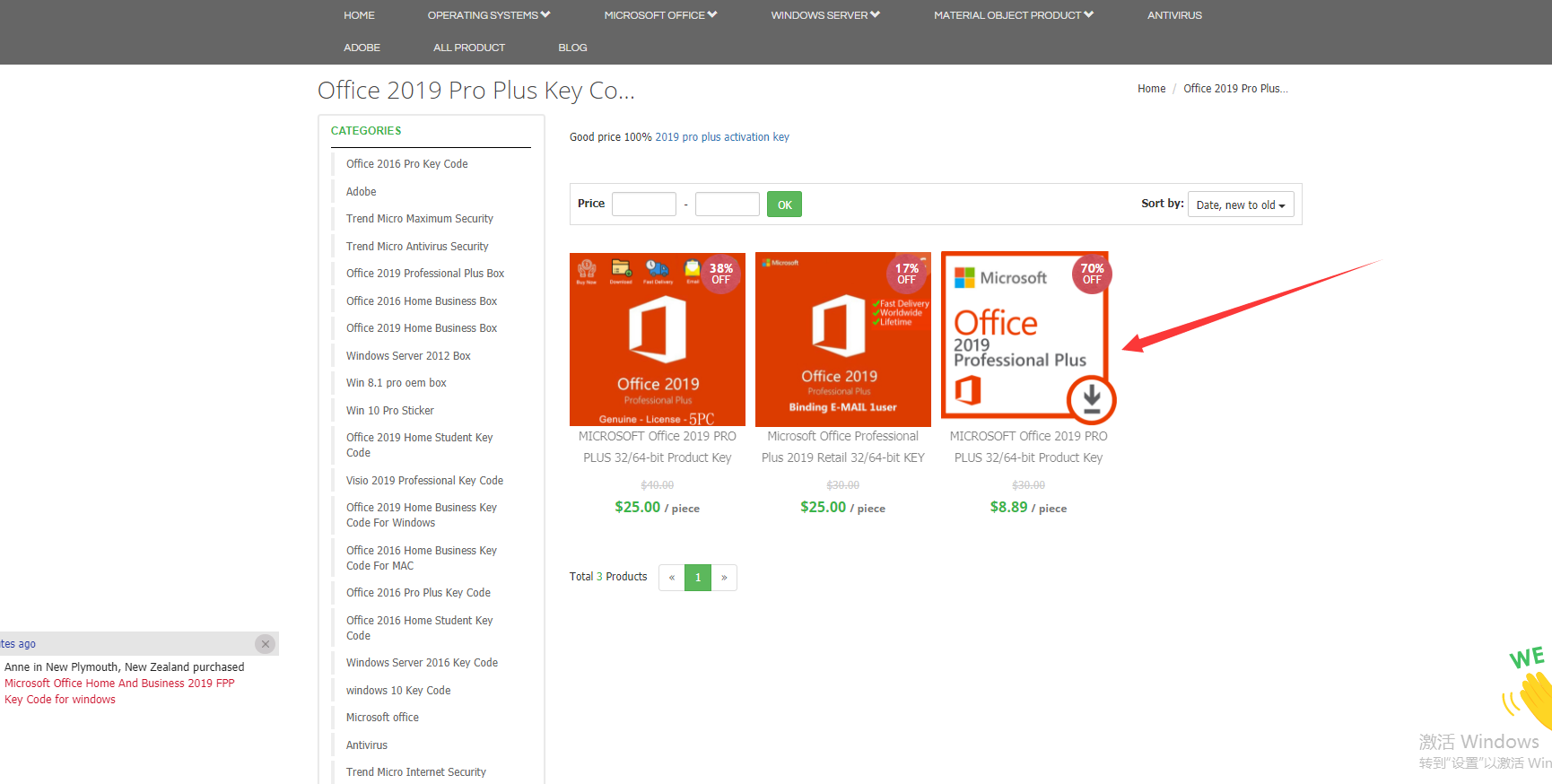Open Office 2016 Home Business Box category
Screen dimensions: 1552x784
tap(422, 301)
